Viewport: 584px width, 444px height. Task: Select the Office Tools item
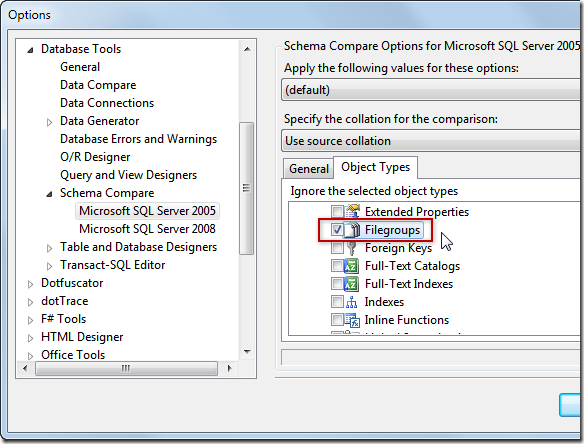point(73,355)
